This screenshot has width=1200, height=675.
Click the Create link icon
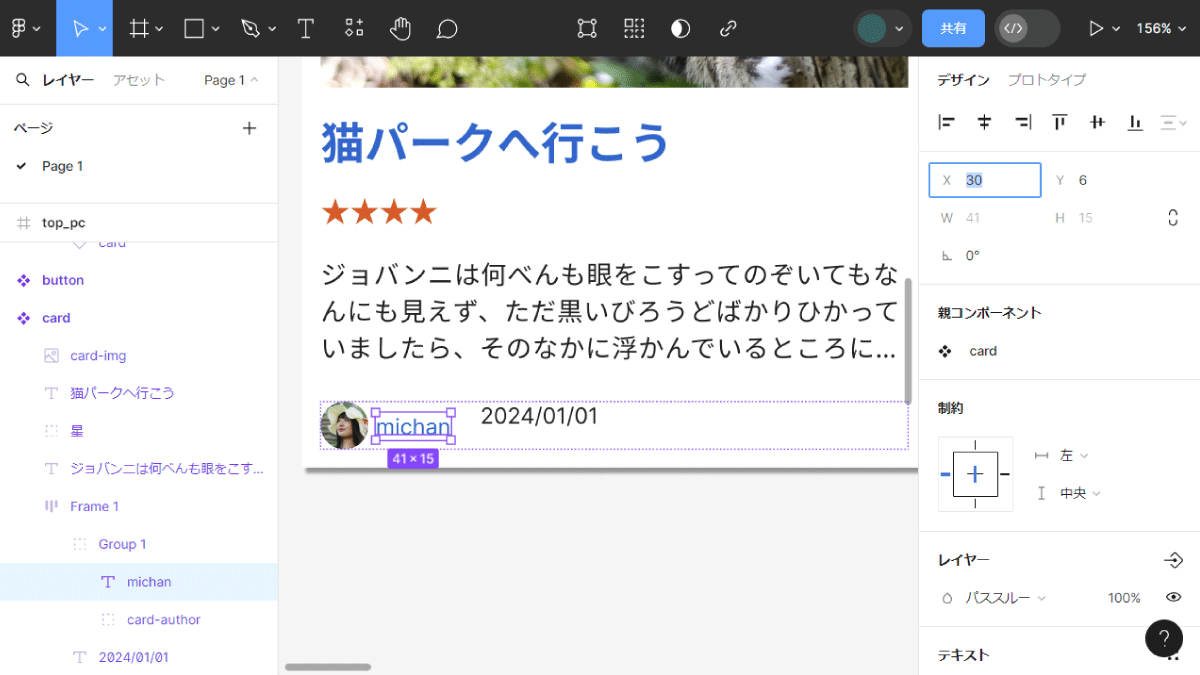(728, 28)
